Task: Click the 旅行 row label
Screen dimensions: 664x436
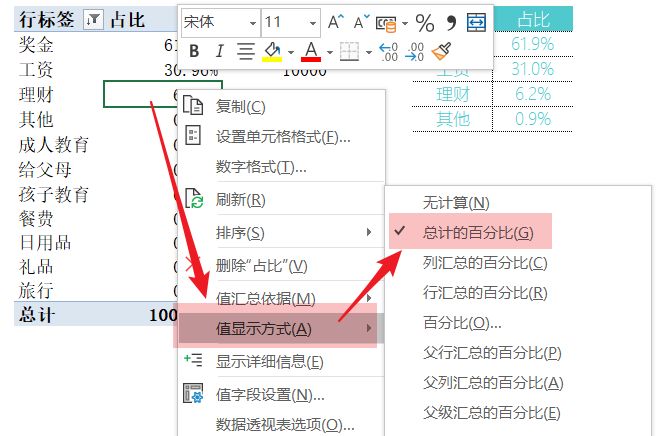Action: click(x=36, y=291)
